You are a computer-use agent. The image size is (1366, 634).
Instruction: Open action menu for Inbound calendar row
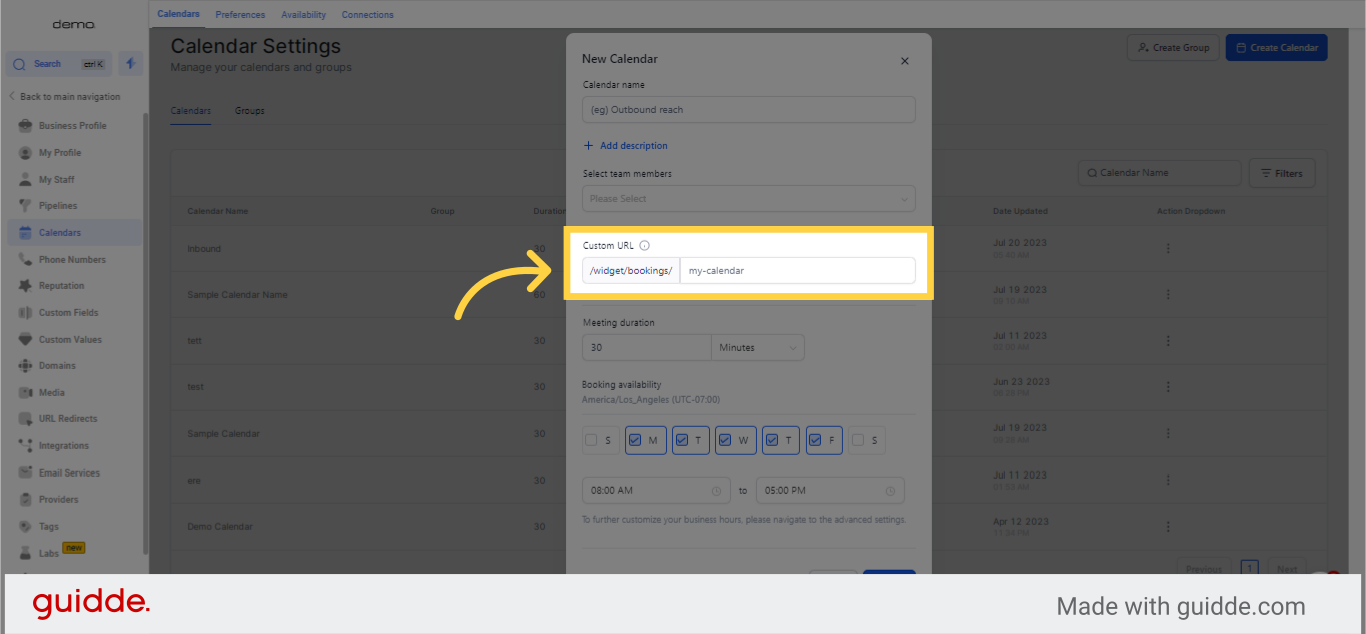(x=1168, y=249)
